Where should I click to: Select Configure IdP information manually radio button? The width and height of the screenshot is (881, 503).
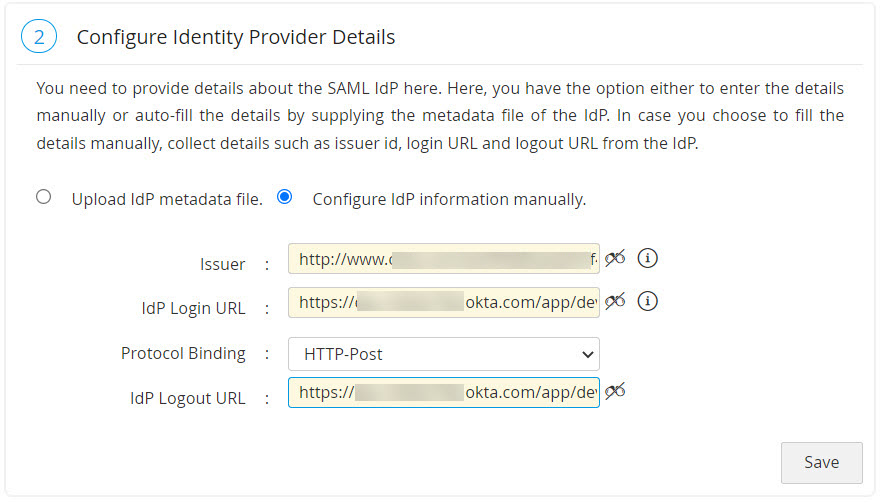pos(285,197)
